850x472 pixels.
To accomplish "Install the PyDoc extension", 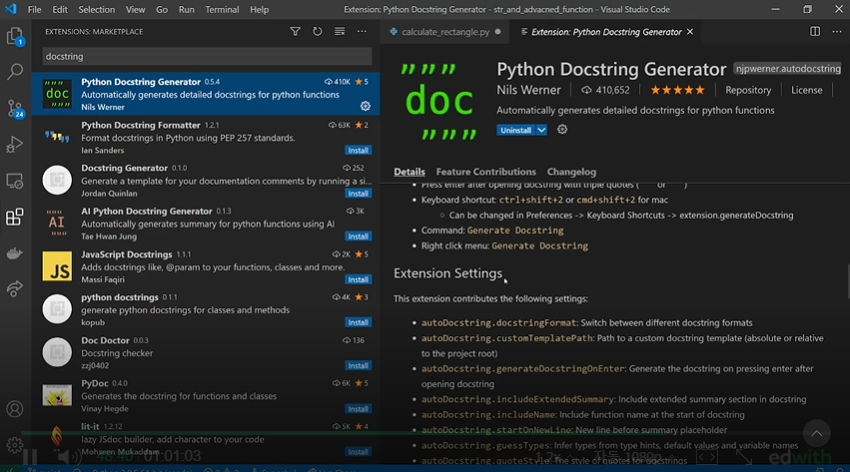I will click(x=358, y=409).
